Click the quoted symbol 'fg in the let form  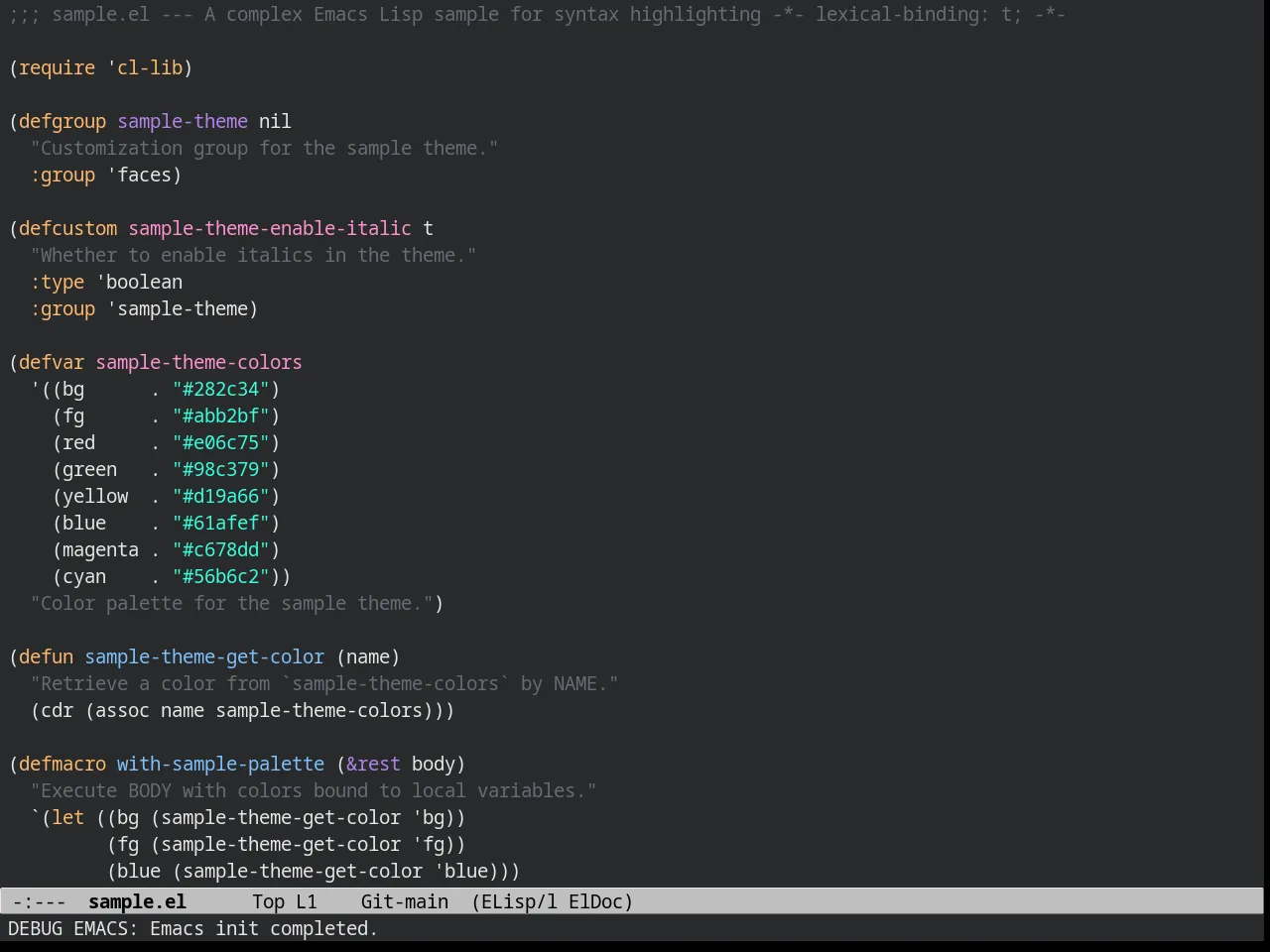tap(428, 844)
